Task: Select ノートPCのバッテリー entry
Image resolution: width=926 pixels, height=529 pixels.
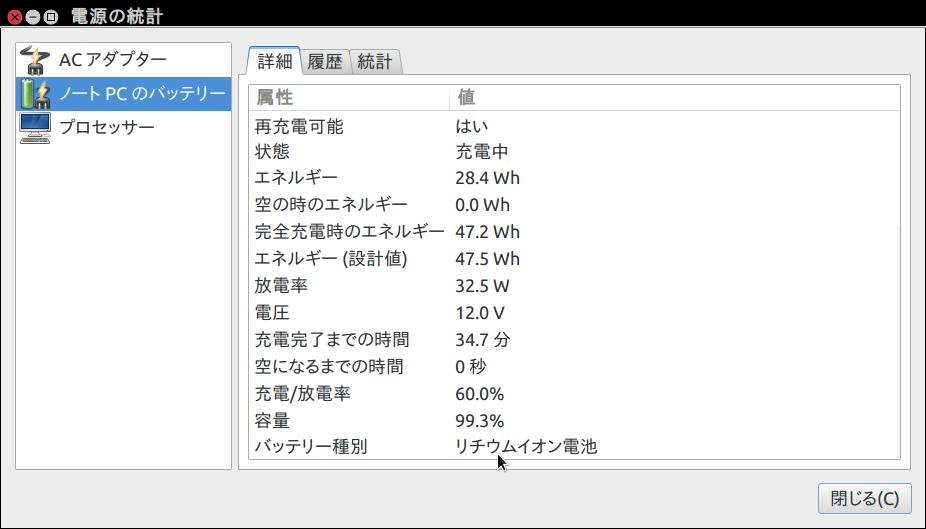Action: [123, 94]
